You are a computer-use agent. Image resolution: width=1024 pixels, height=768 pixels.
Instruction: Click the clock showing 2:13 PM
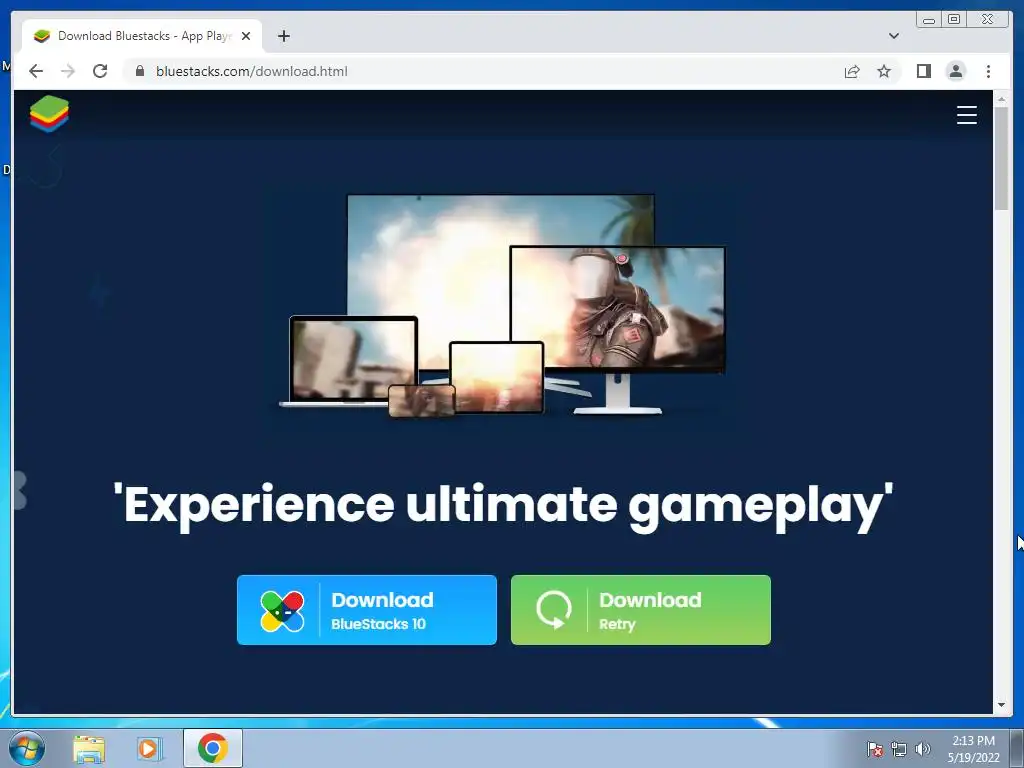tap(974, 749)
